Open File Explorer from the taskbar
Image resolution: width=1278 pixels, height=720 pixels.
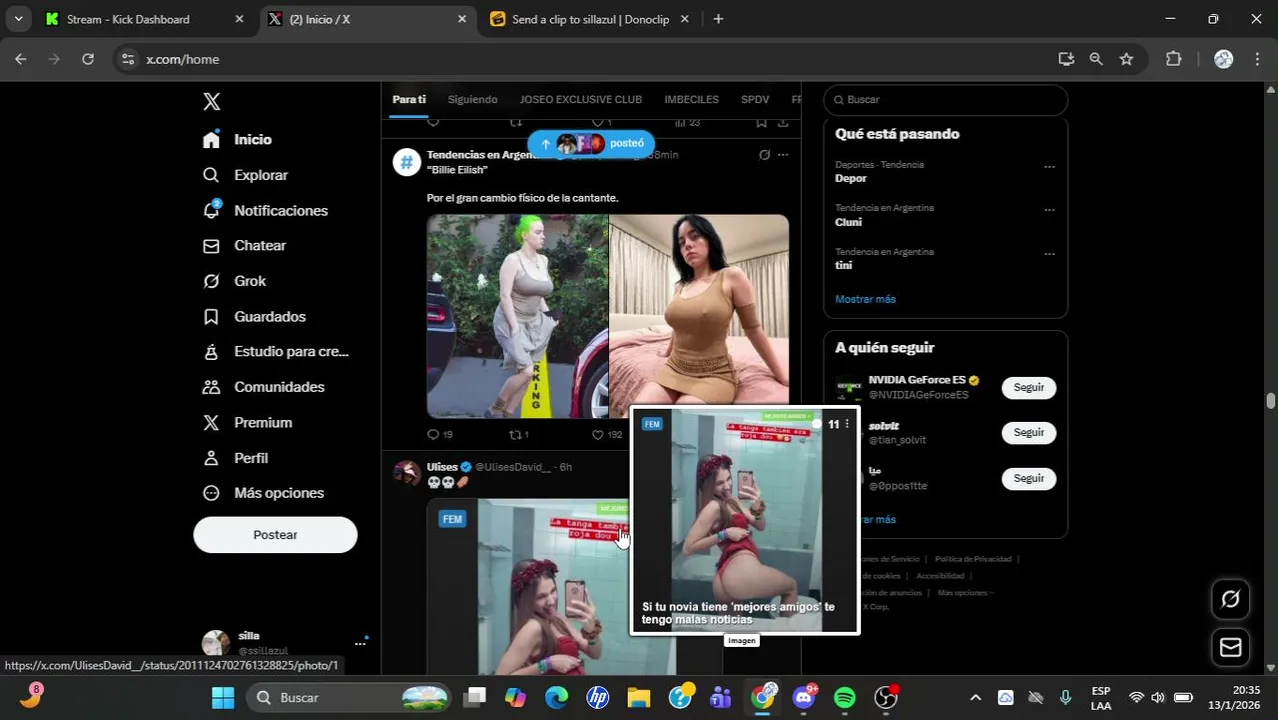(x=639, y=697)
